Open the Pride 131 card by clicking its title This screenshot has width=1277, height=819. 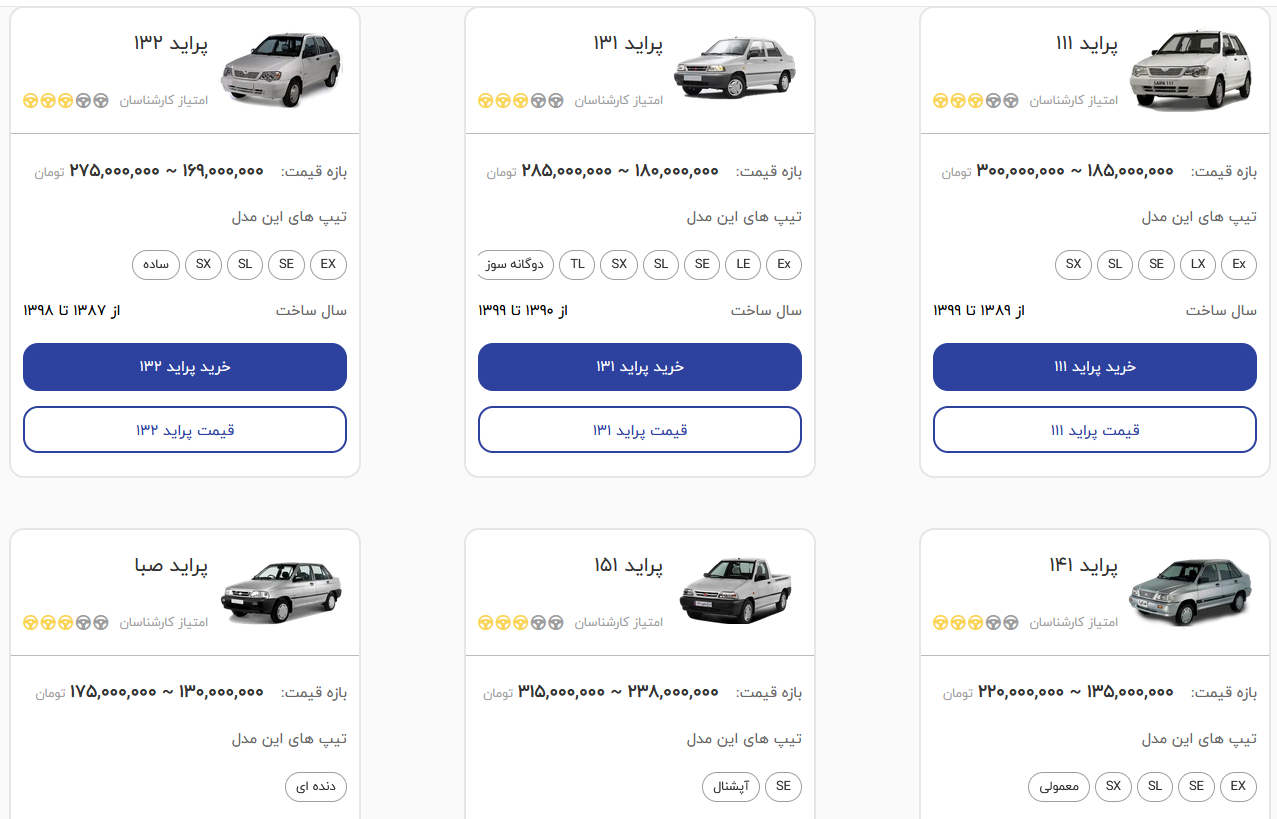click(x=628, y=44)
